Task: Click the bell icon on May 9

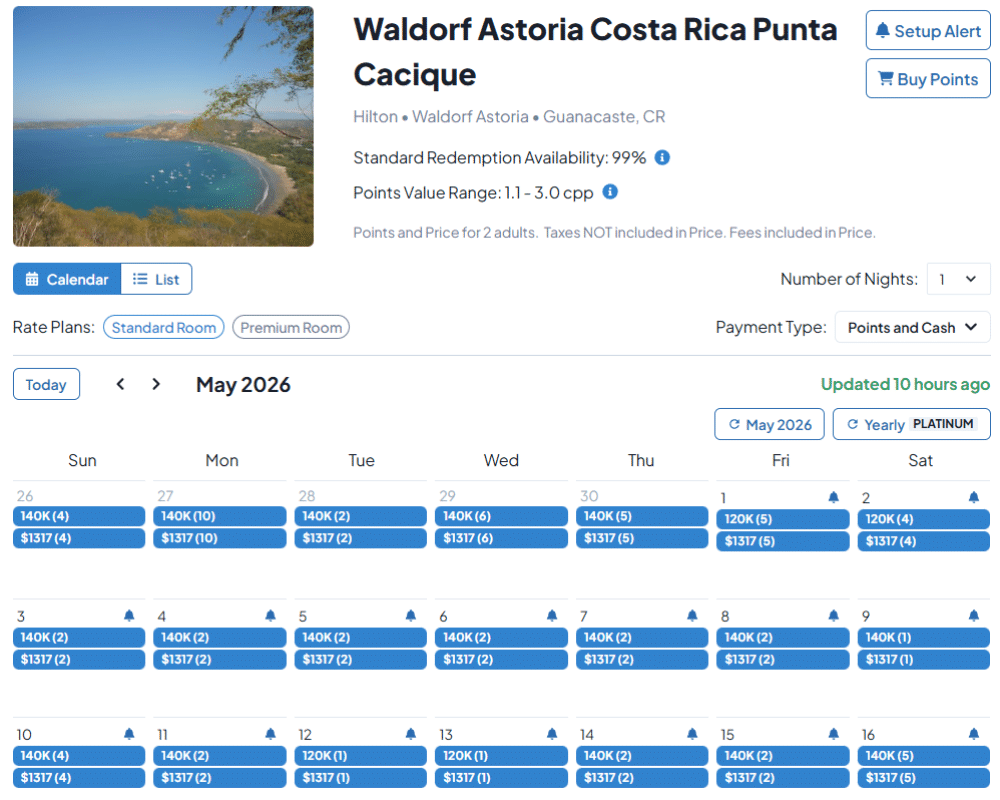Action: [974, 616]
